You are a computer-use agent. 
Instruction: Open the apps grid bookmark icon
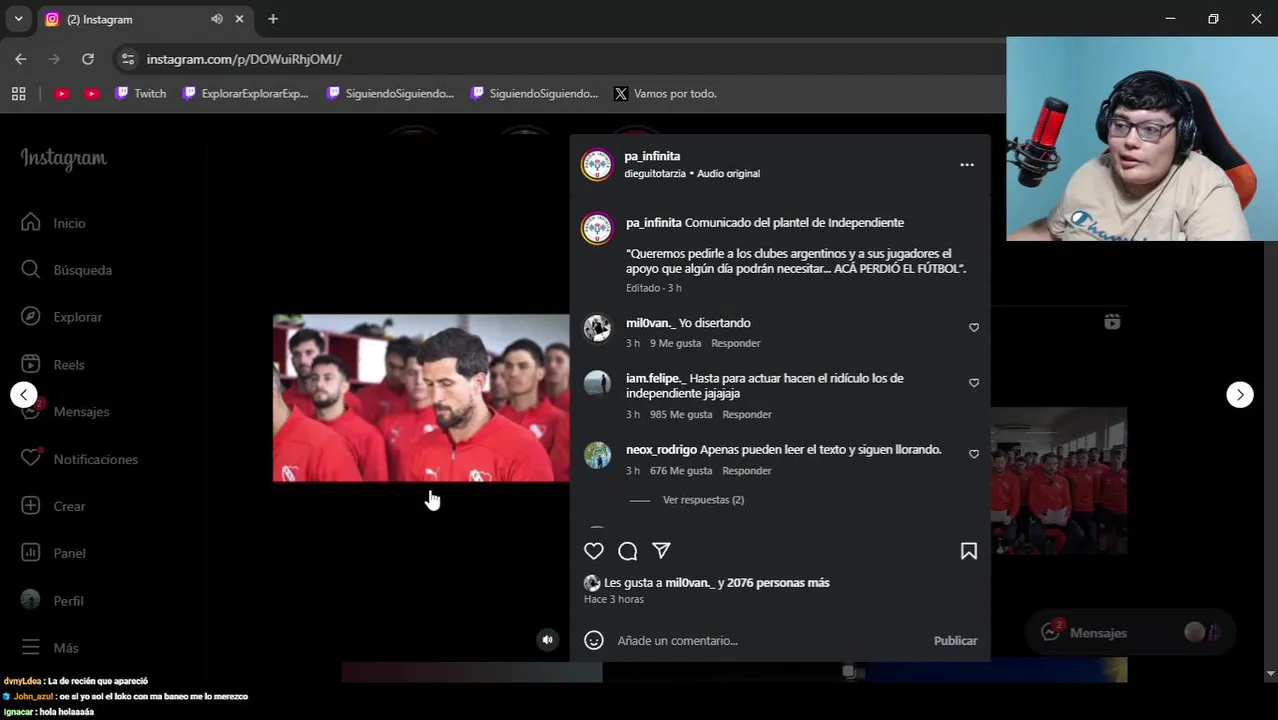point(18,93)
